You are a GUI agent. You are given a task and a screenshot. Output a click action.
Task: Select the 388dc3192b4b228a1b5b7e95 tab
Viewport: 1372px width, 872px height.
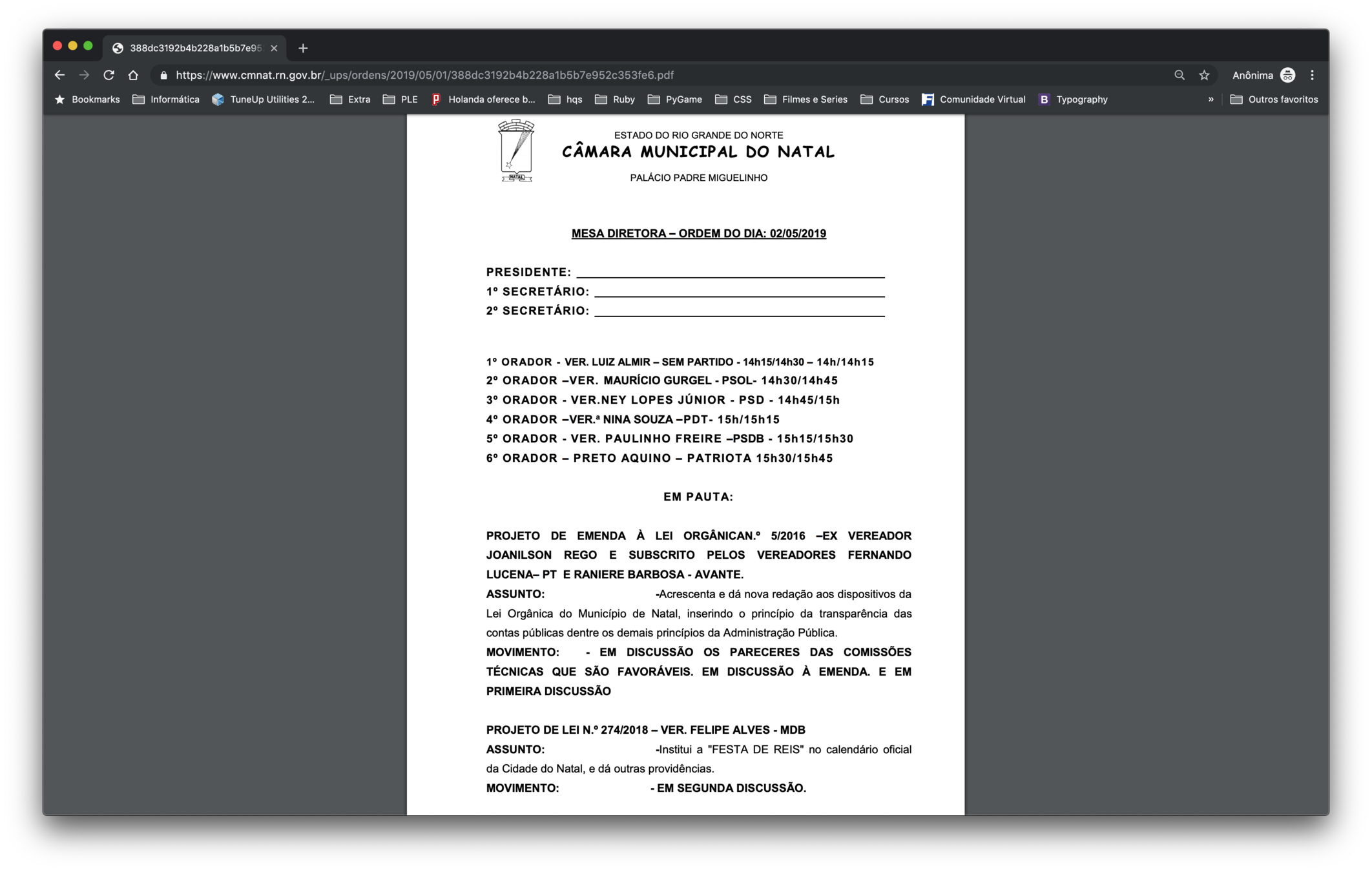click(194, 48)
